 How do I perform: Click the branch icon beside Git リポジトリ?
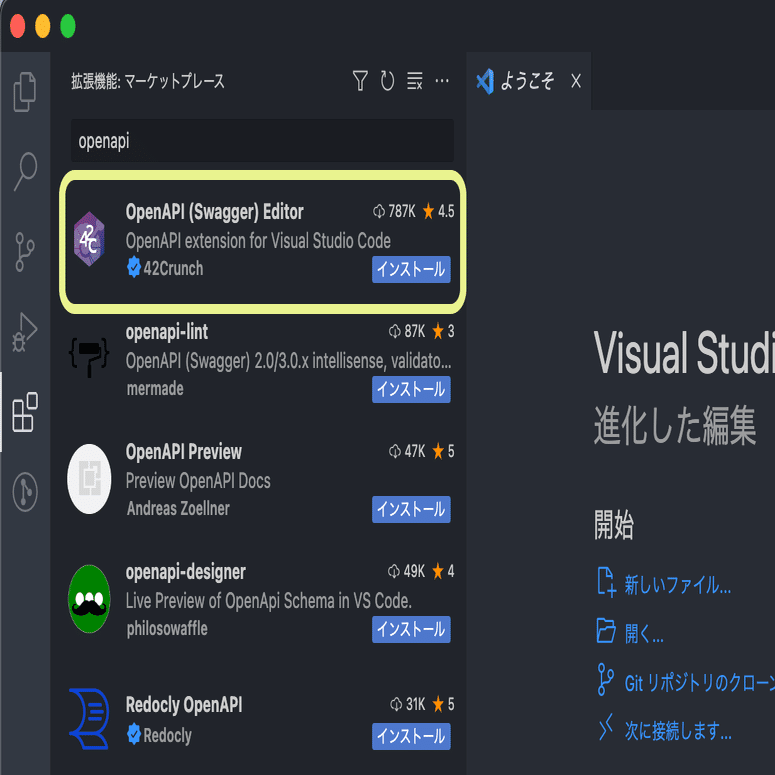605,680
